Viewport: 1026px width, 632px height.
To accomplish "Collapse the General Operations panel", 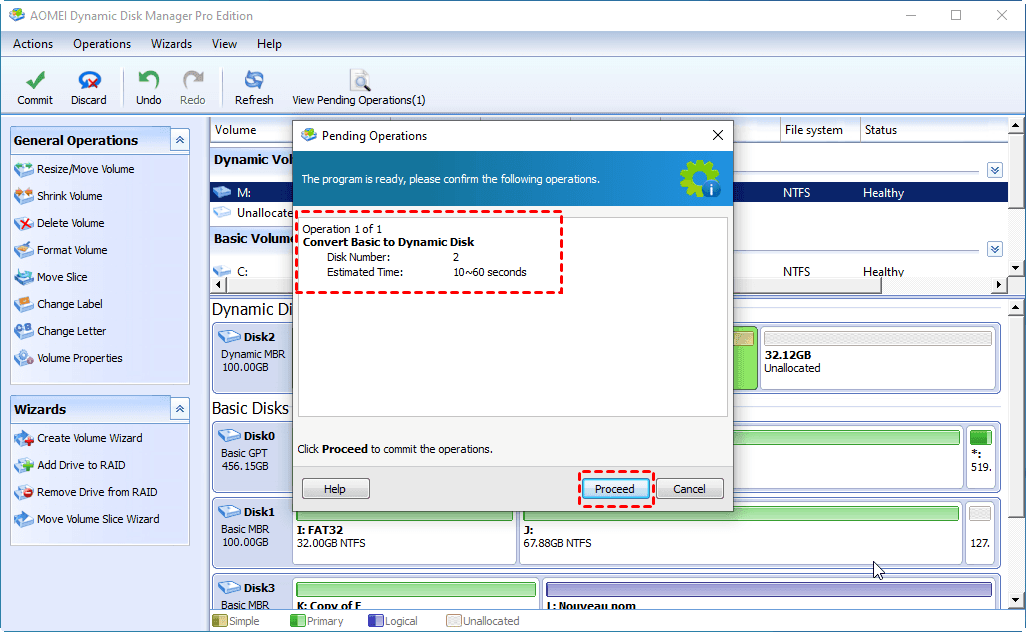I will coord(180,140).
